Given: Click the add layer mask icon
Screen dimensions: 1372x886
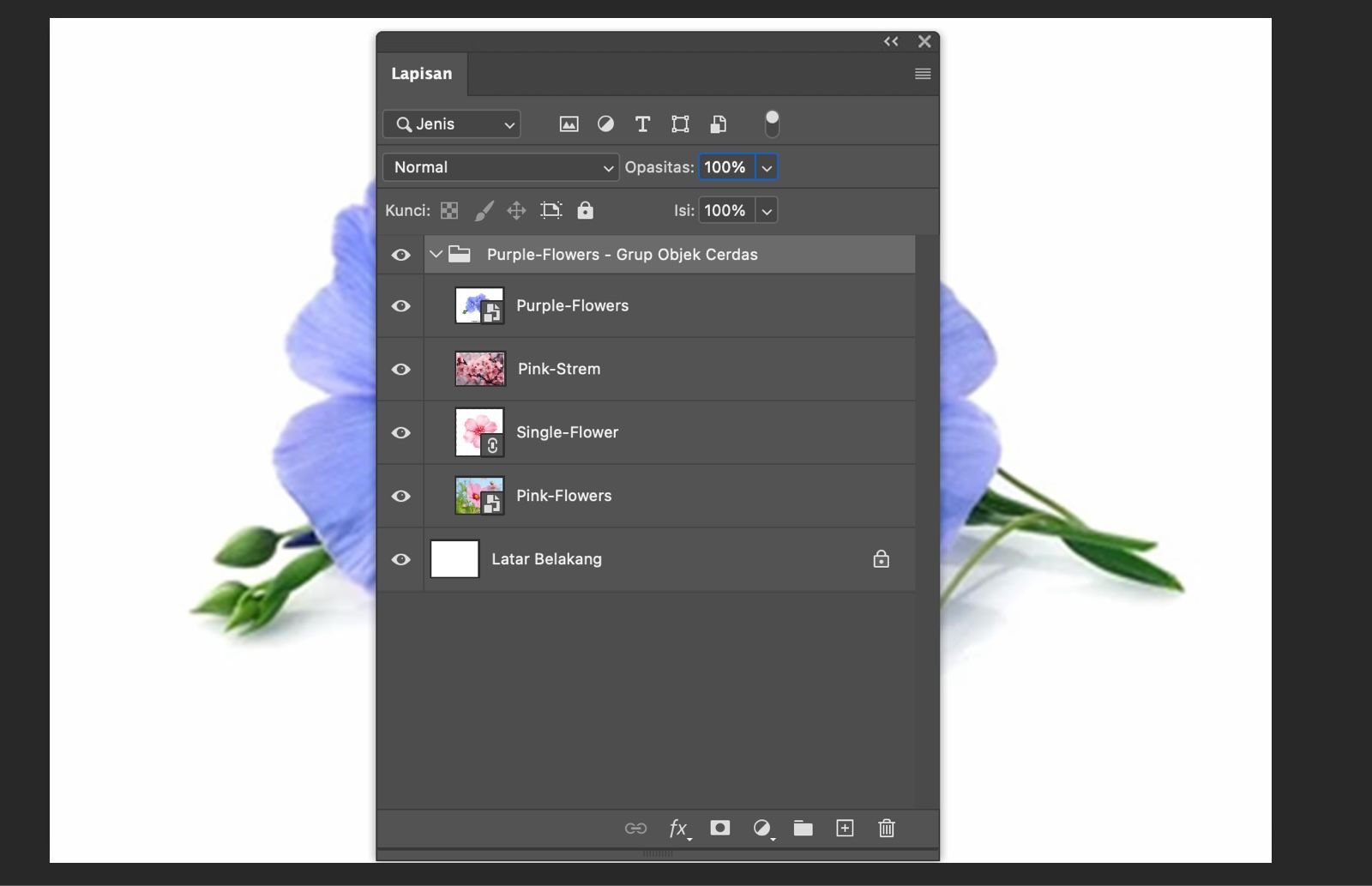Looking at the screenshot, I should pos(719,828).
